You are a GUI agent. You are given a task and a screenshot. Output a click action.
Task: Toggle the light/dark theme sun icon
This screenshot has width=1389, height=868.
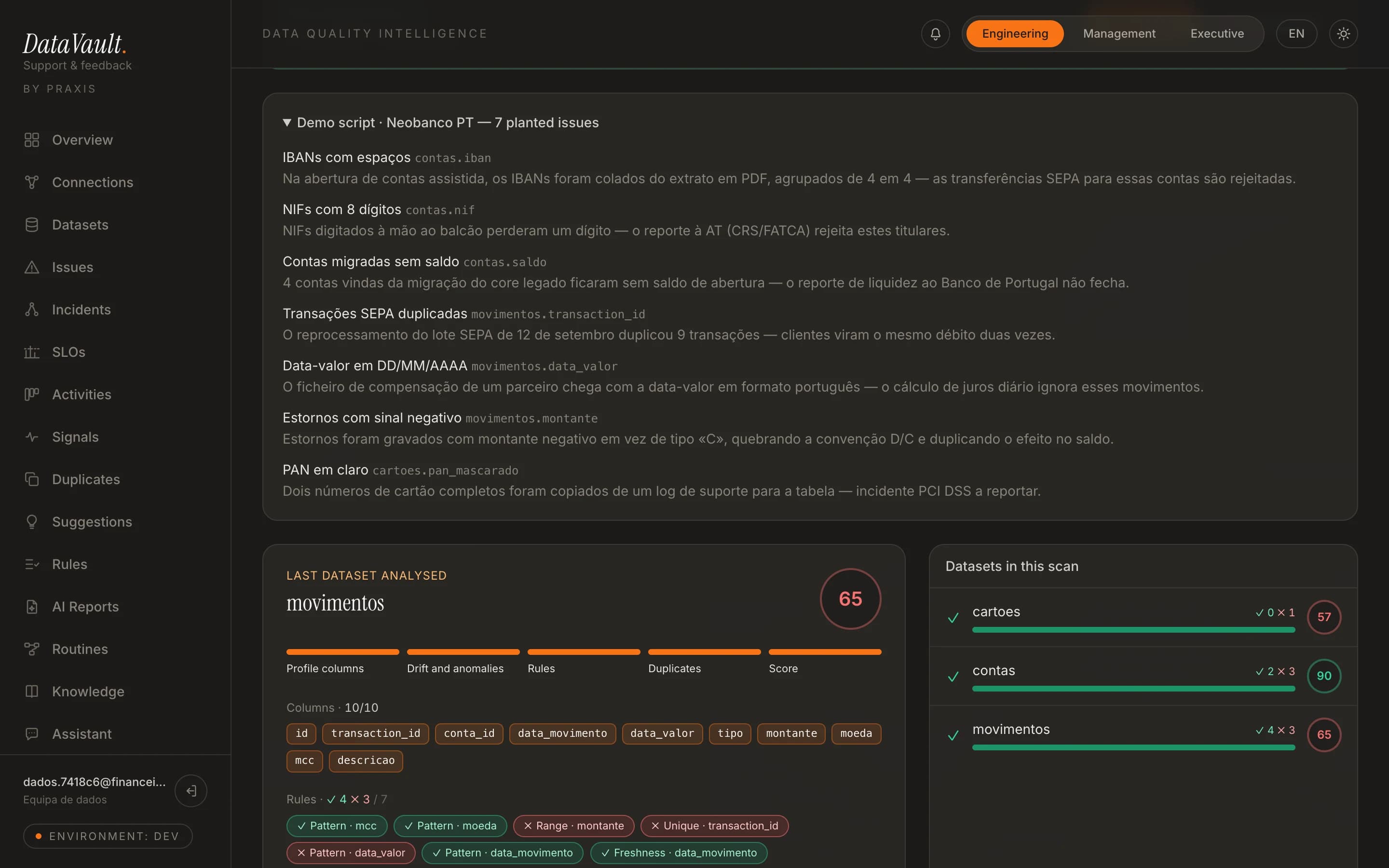[x=1343, y=34]
